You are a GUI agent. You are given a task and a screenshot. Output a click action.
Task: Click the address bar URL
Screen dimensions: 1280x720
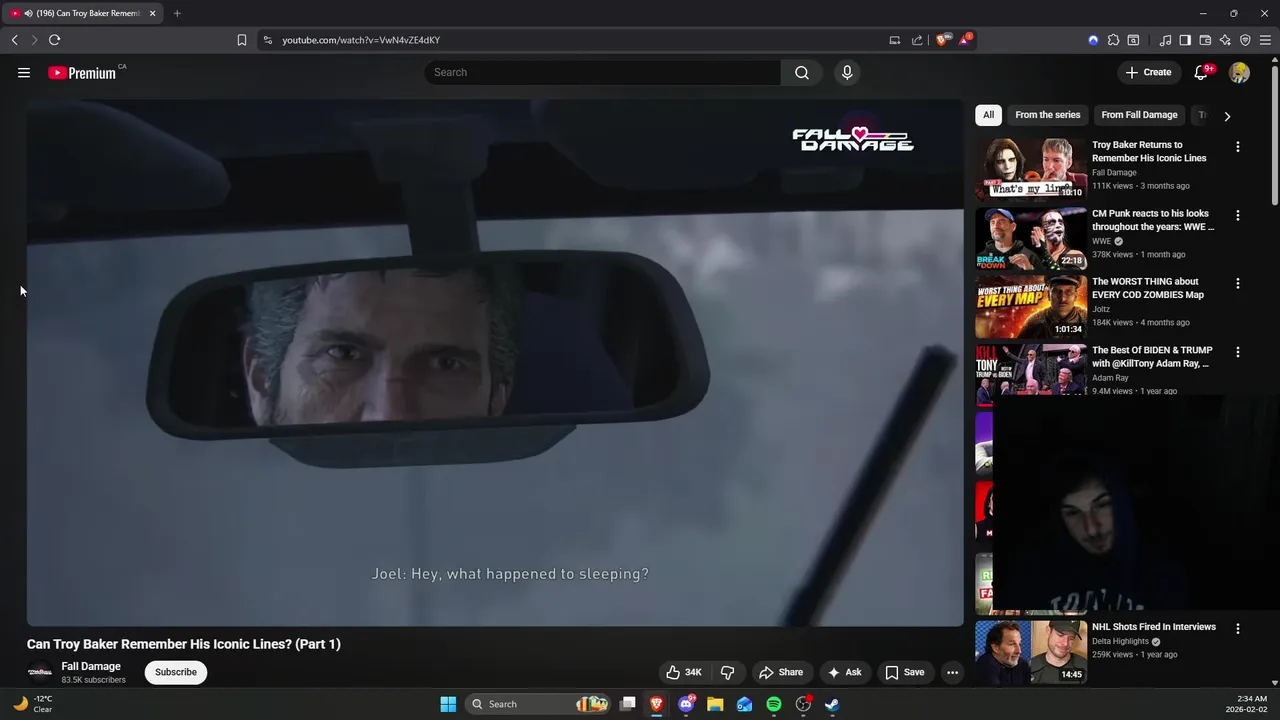point(361,40)
